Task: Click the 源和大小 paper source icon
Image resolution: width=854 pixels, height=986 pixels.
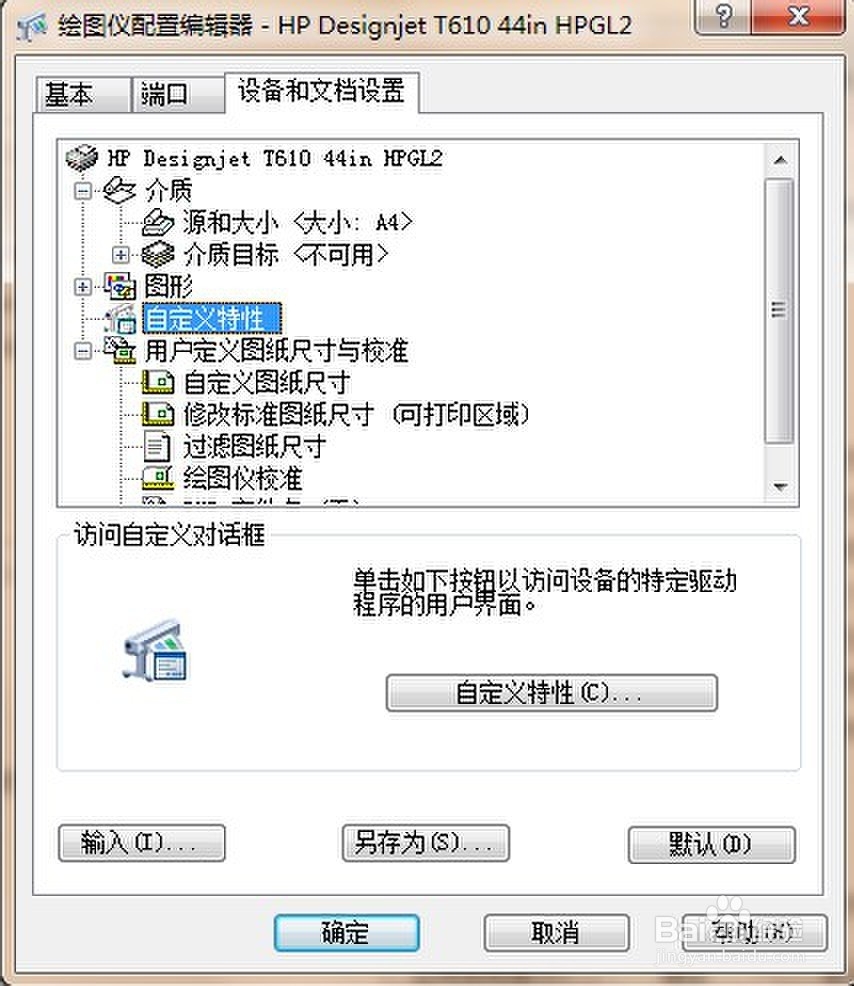Action: click(158, 223)
